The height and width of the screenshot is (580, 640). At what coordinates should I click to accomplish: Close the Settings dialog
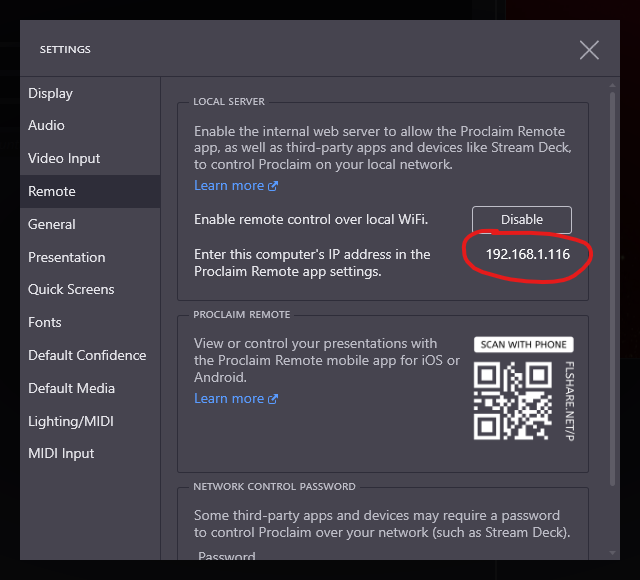(x=589, y=50)
